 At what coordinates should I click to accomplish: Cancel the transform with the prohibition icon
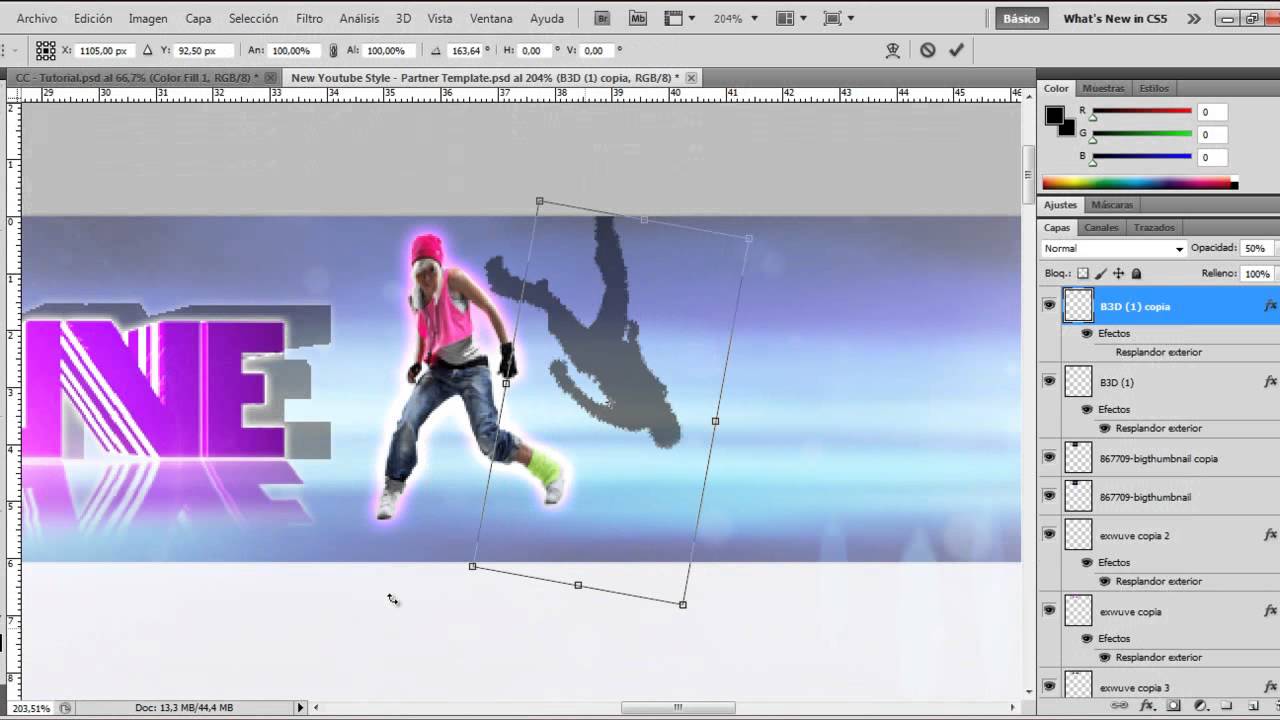928,50
